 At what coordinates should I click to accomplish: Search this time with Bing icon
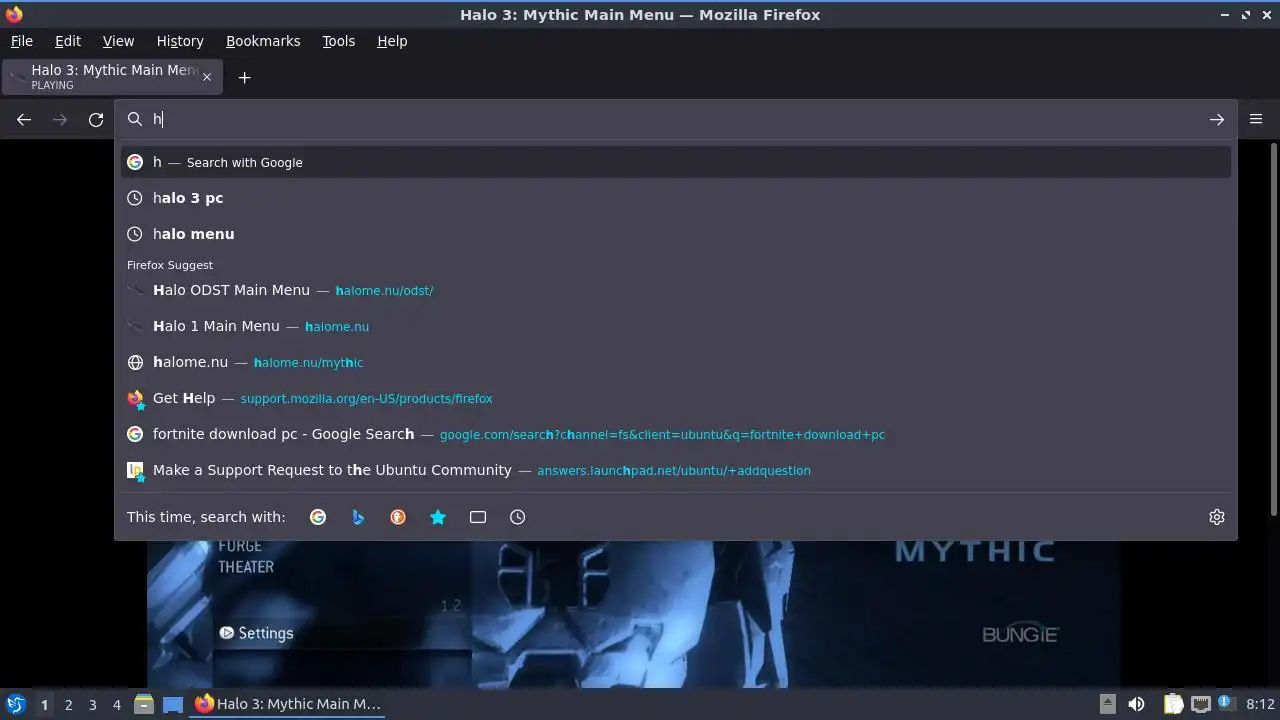coord(358,517)
